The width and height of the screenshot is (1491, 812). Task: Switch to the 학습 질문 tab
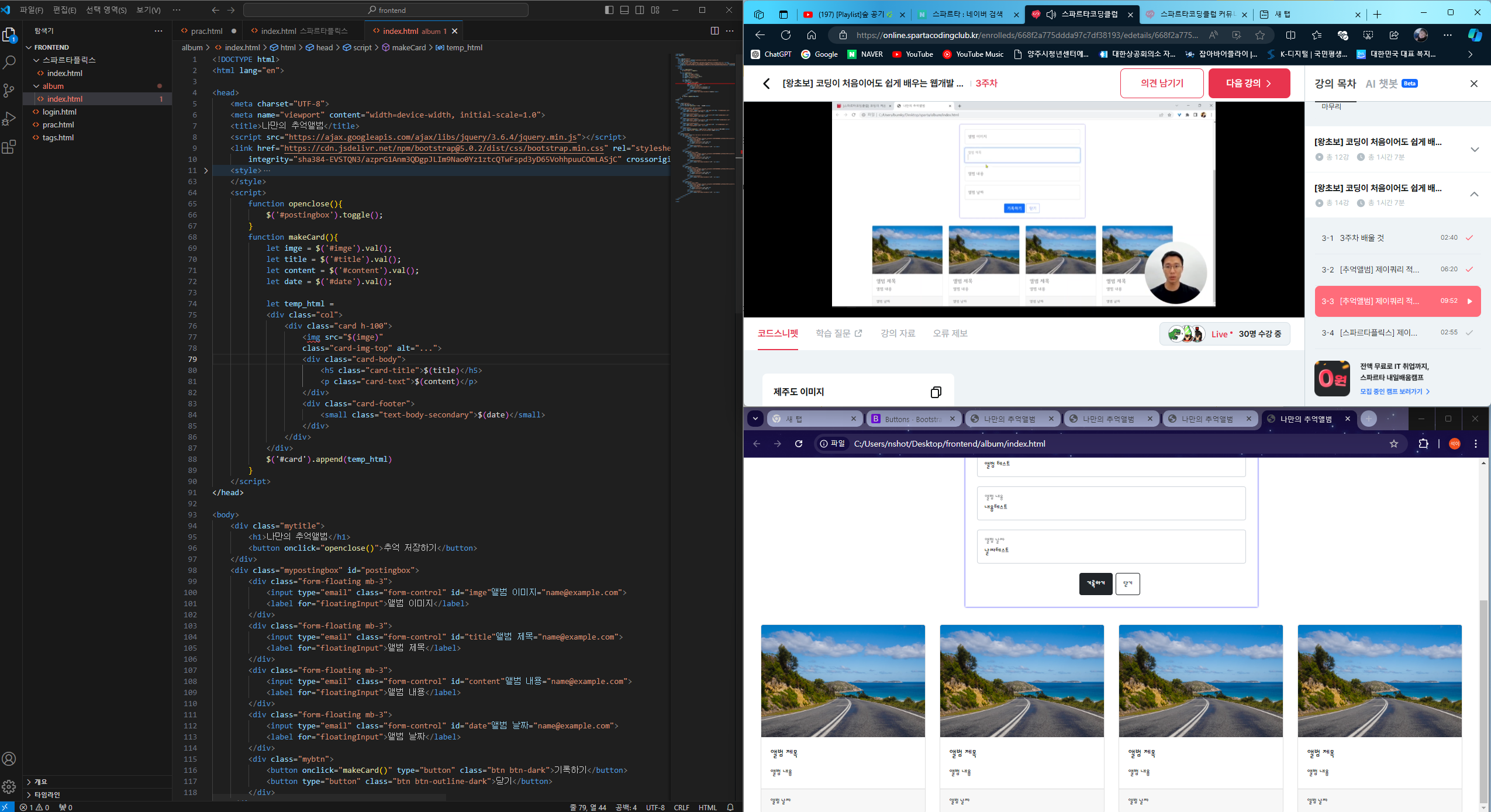pos(839,333)
